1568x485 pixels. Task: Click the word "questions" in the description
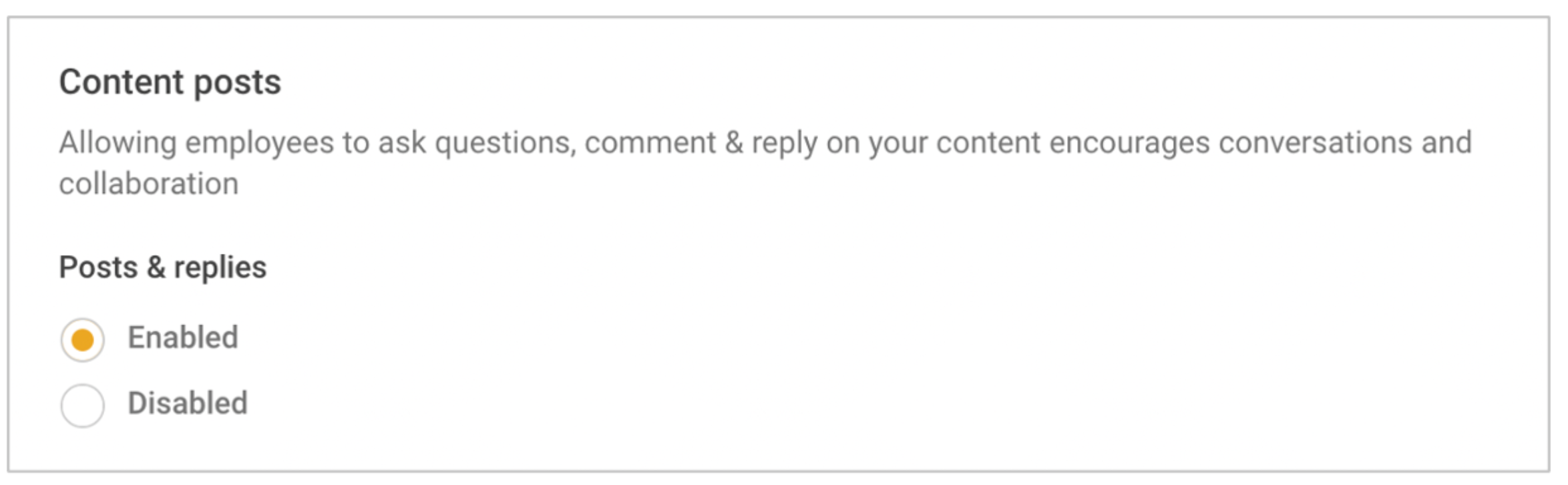click(x=504, y=143)
